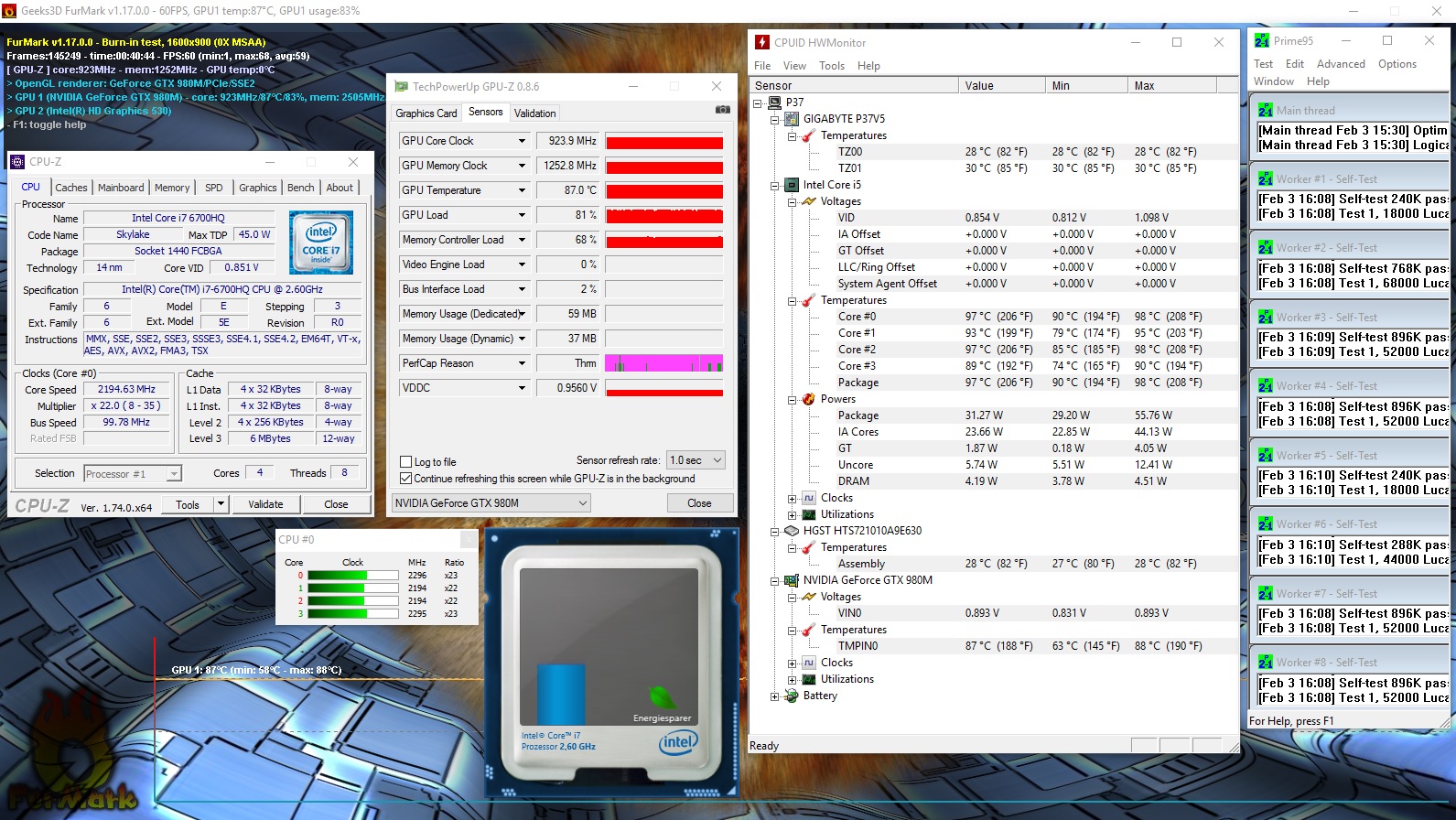
Task: Expand the Battery node in HWMonitor
Action: [x=775, y=696]
